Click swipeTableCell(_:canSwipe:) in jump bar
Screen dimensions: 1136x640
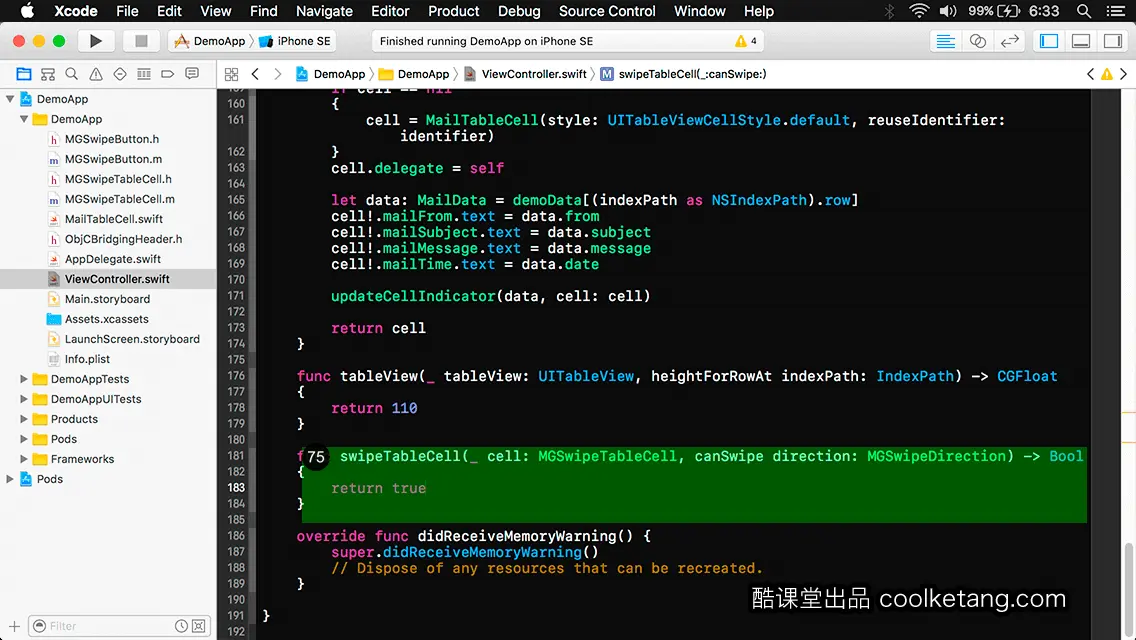pyautogui.click(x=692, y=74)
